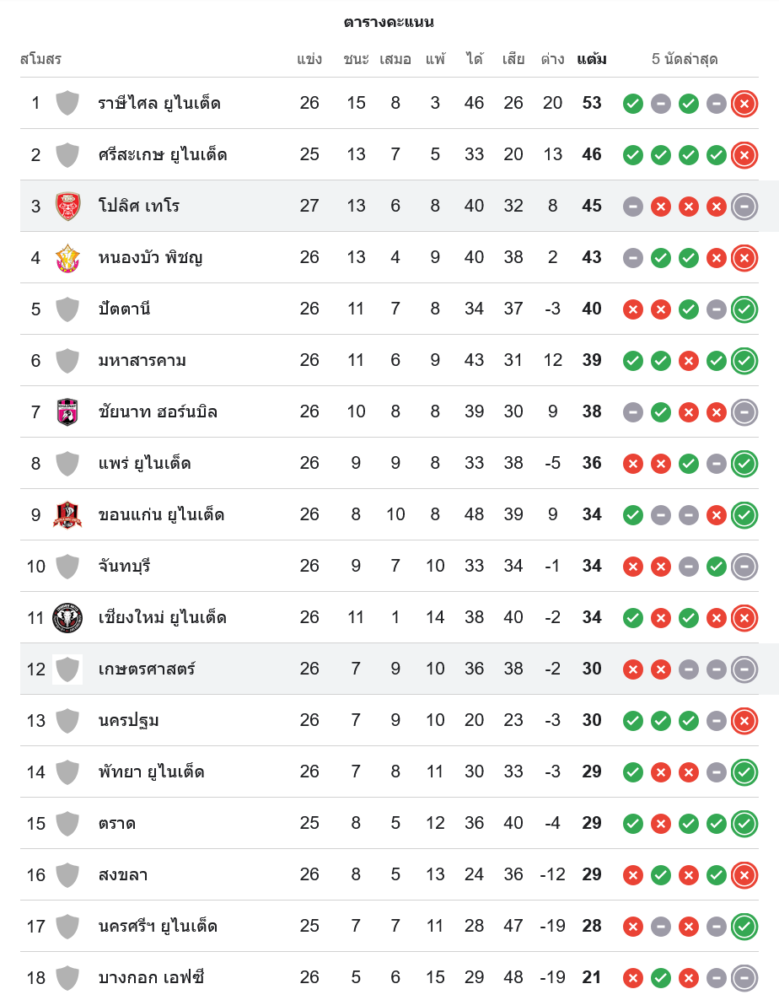Click ราชีไสล ยูไนเต็ด's latest red loss icon
This screenshot has width=779, height=1000.
point(743,103)
